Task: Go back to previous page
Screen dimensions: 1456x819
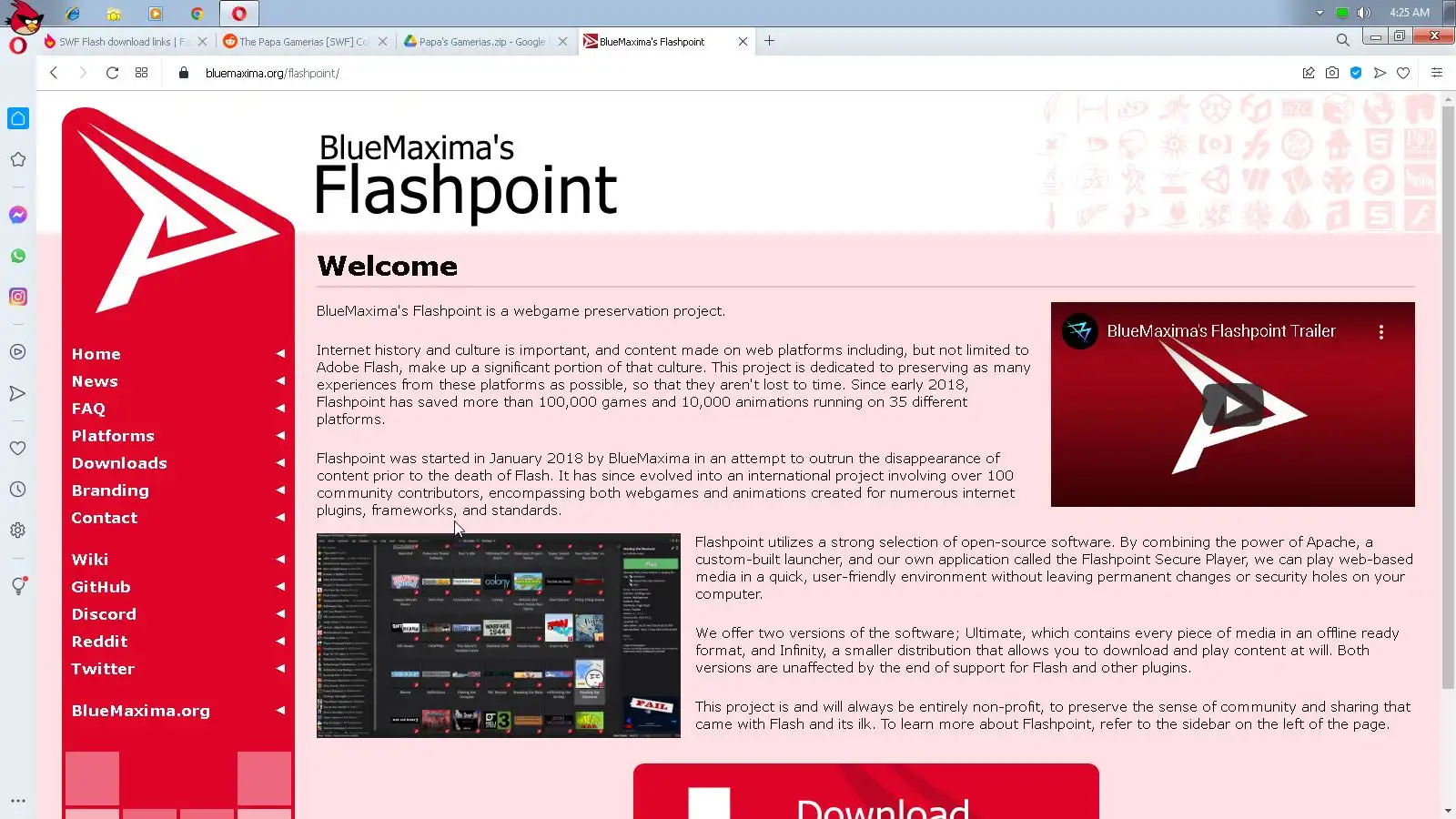Action: [54, 73]
